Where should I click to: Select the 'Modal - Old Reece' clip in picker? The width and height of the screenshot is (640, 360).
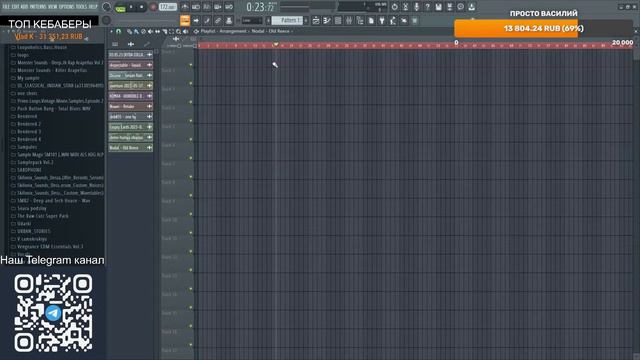click(x=131, y=148)
